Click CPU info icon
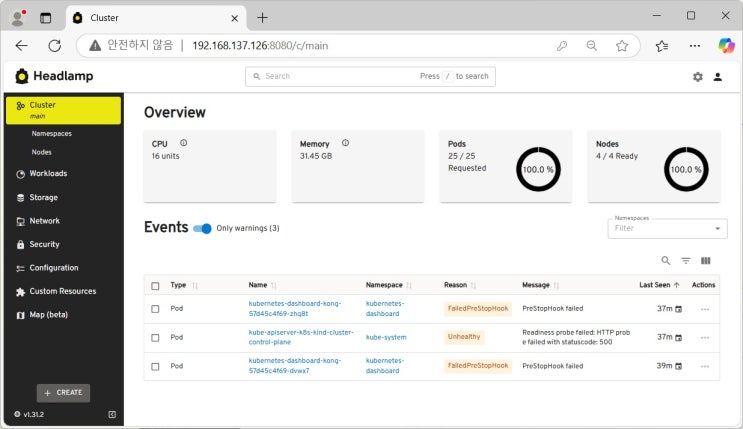The width and height of the screenshot is (743, 429). click(183, 143)
